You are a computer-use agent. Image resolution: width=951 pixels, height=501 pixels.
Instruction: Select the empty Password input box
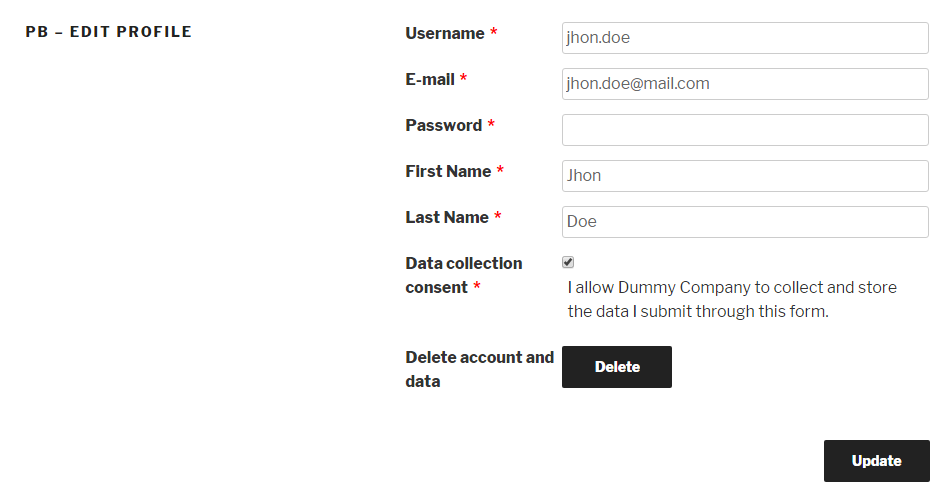point(745,130)
